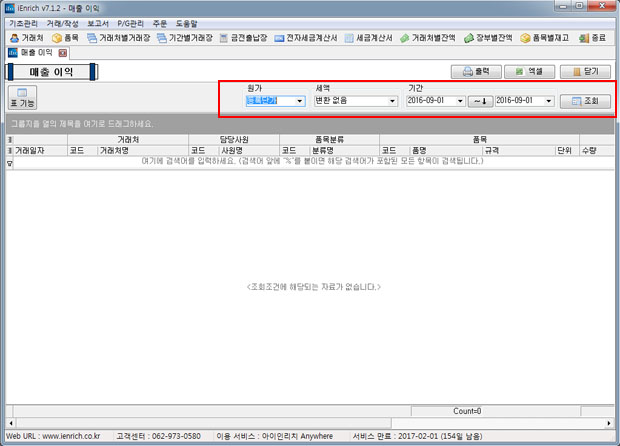Image resolution: width=620 pixels, height=446 pixels.
Task: Open the 기초관리 menu
Action: 22,21
